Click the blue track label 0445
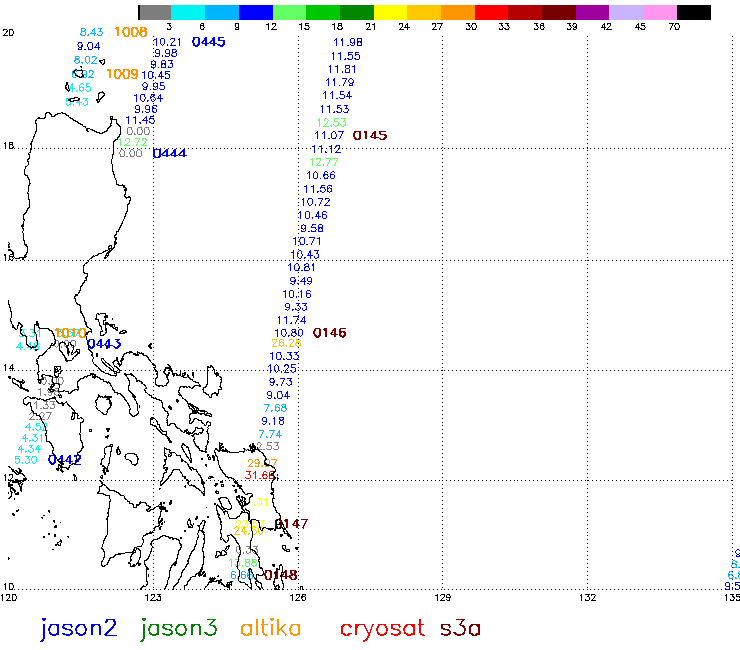 (x=209, y=42)
